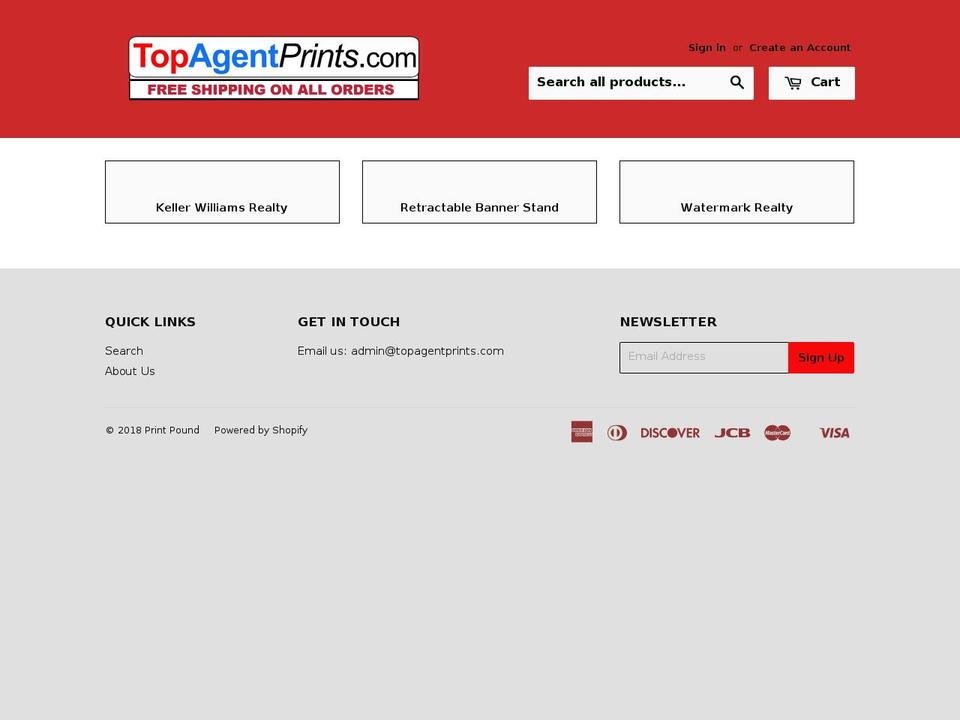This screenshot has width=960, height=720.
Task: Open the Powered by Shopify link
Action: point(261,430)
